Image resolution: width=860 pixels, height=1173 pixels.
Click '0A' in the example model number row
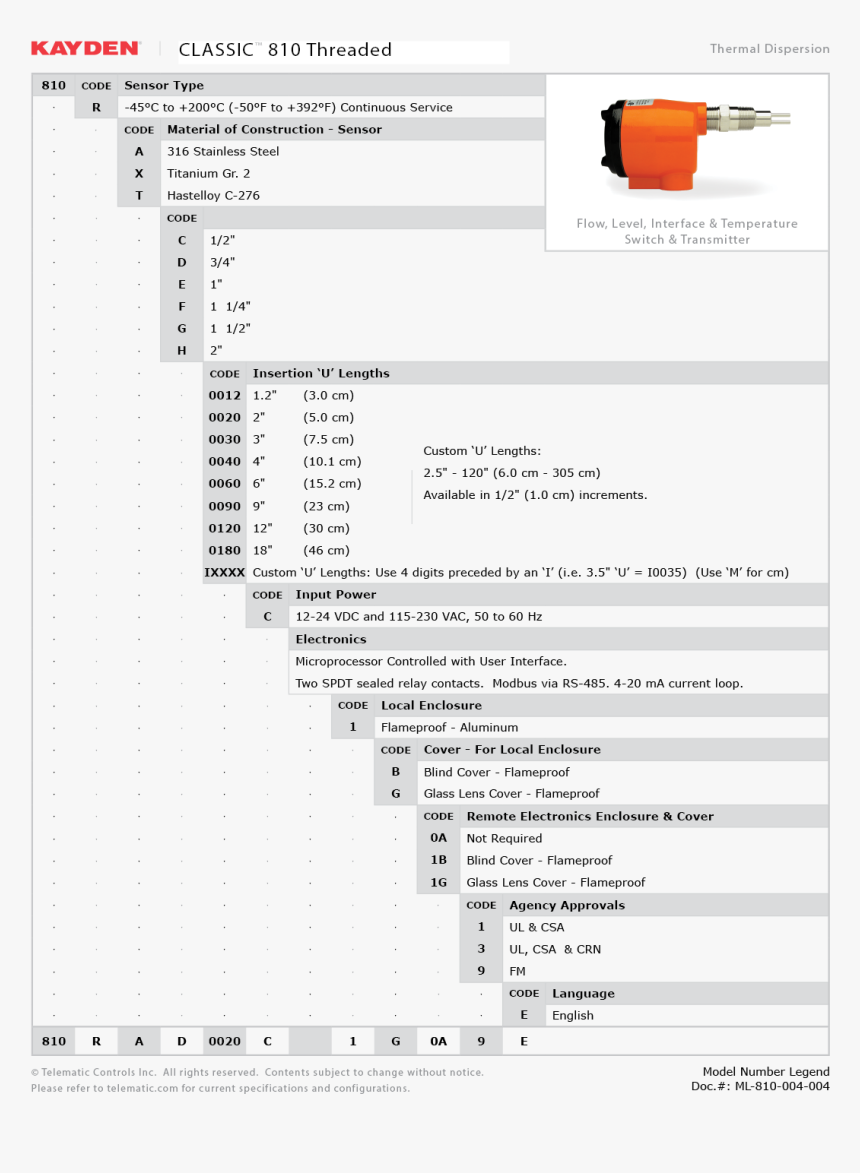[438, 1041]
